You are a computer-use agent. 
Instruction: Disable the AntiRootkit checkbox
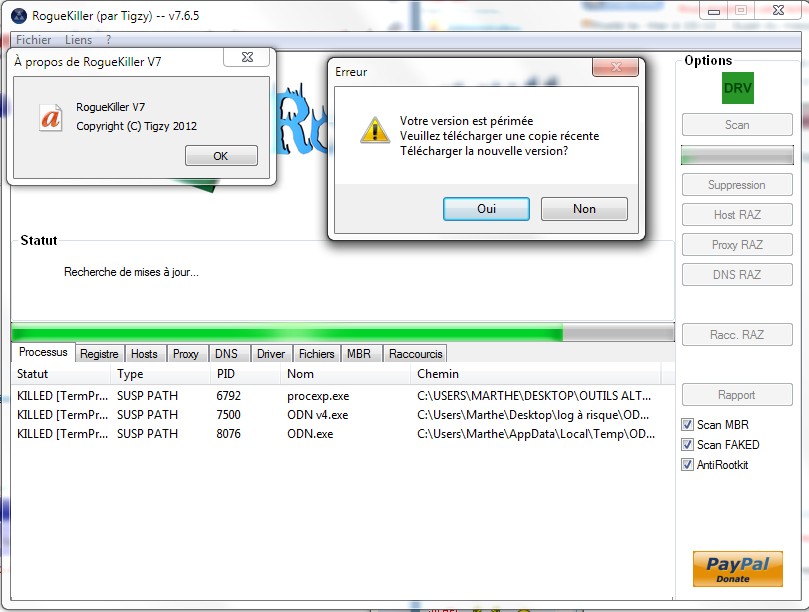(687, 465)
